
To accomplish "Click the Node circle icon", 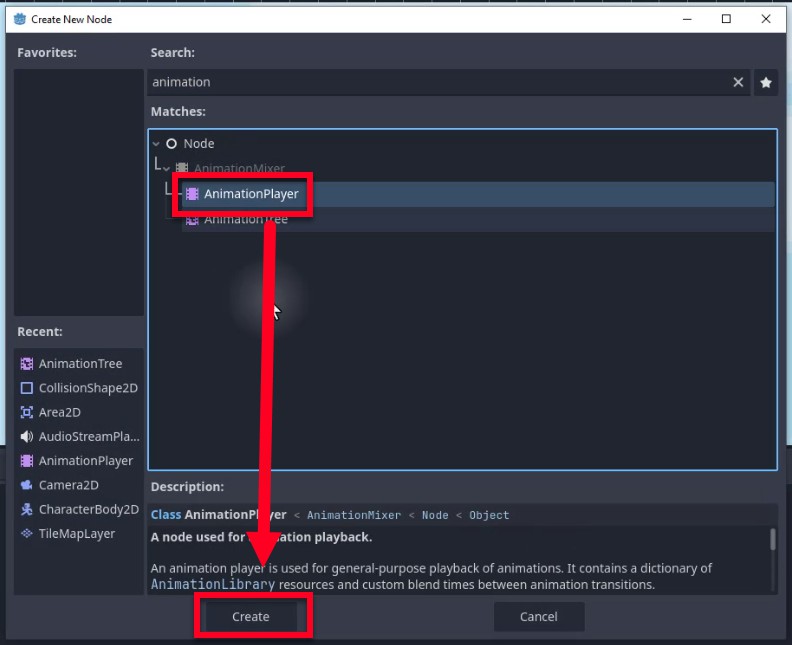I will point(172,144).
